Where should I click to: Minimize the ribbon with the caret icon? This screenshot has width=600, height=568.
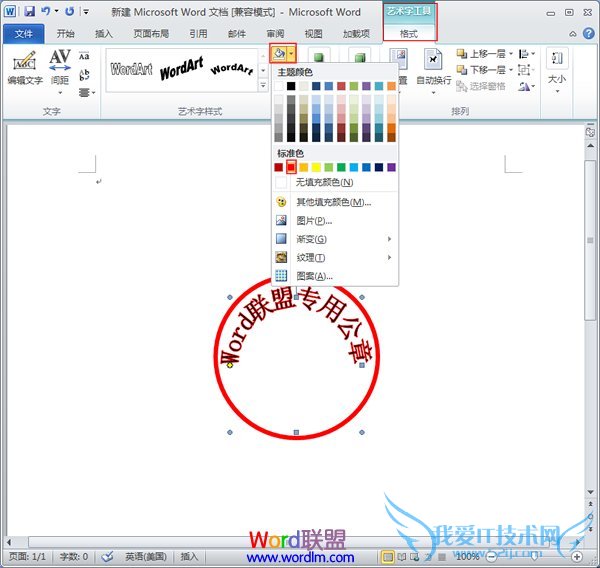coord(573,34)
